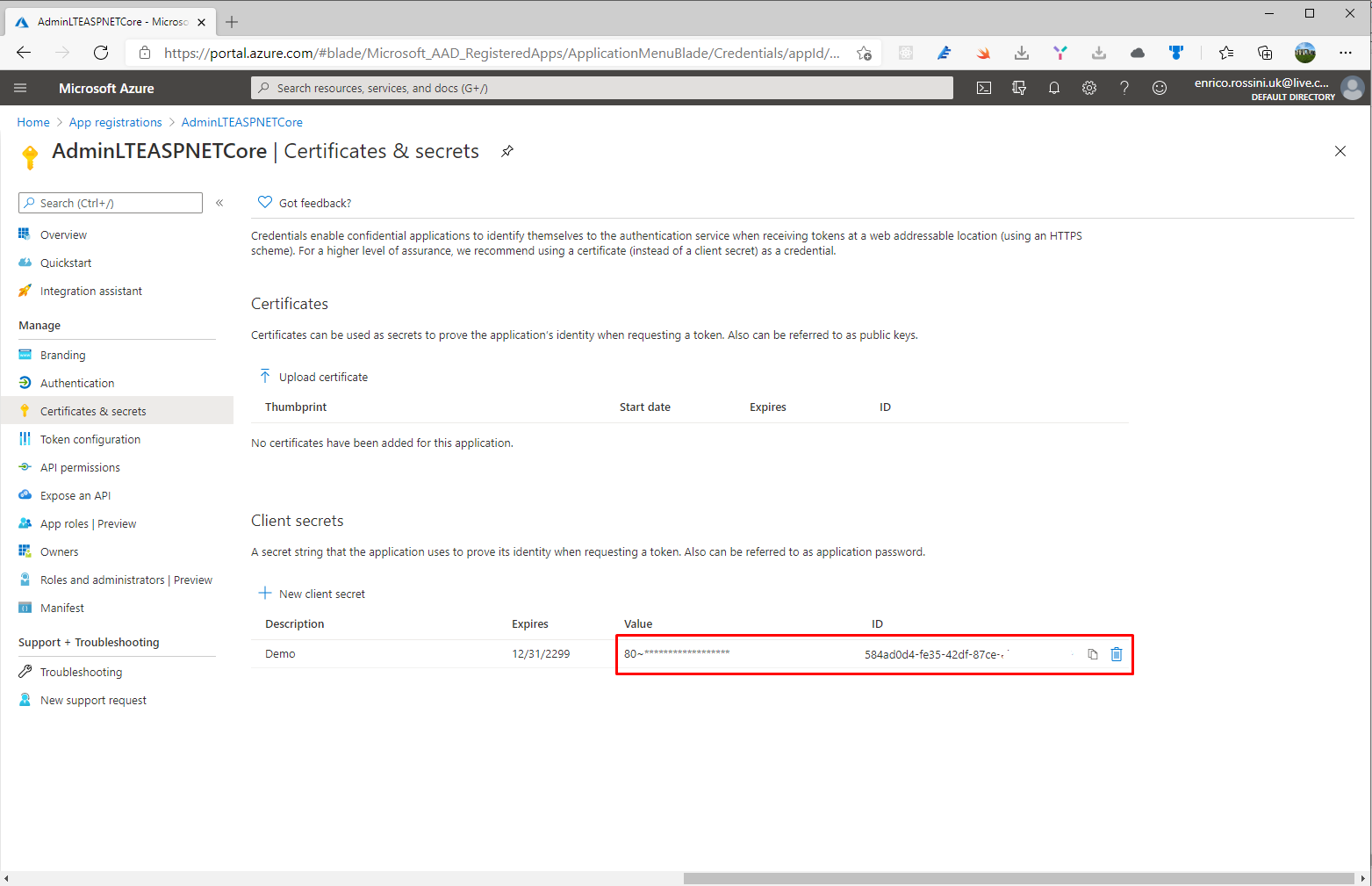Open the portal settings gear
Image resolution: width=1372 pixels, height=886 pixels.
[1089, 88]
